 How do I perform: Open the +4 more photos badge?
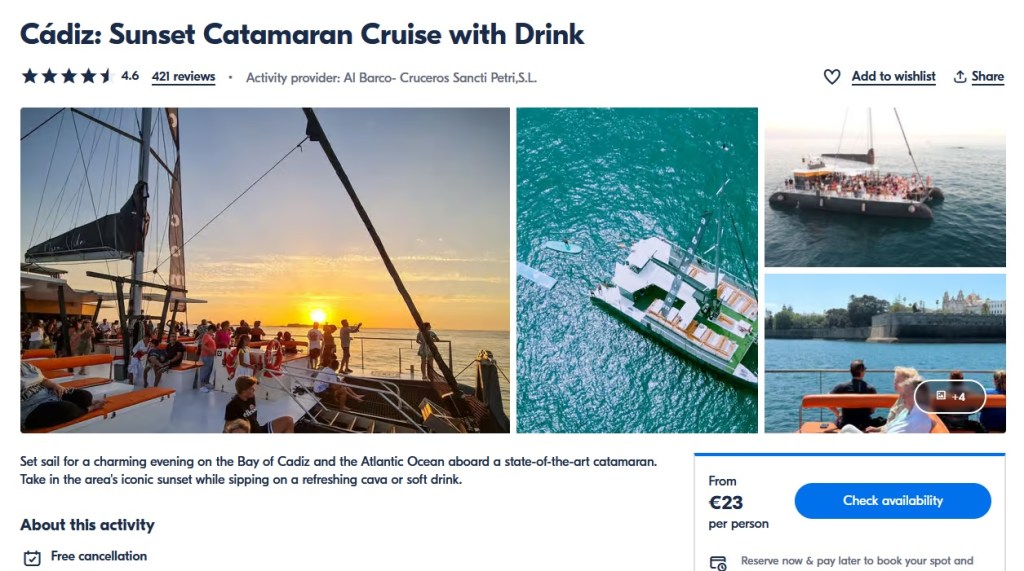[950, 397]
